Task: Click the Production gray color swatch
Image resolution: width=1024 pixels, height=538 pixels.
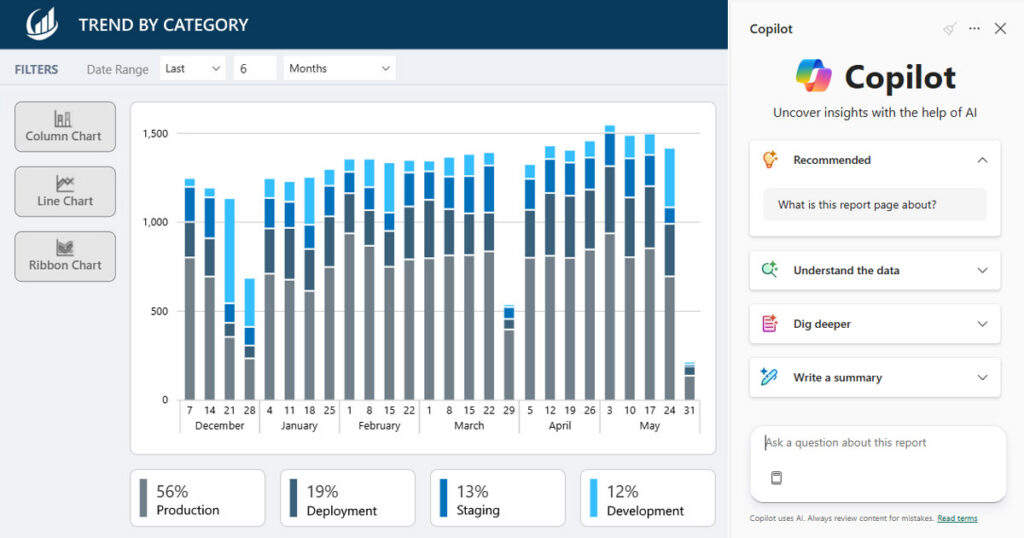Action: (x=143, y=498)
